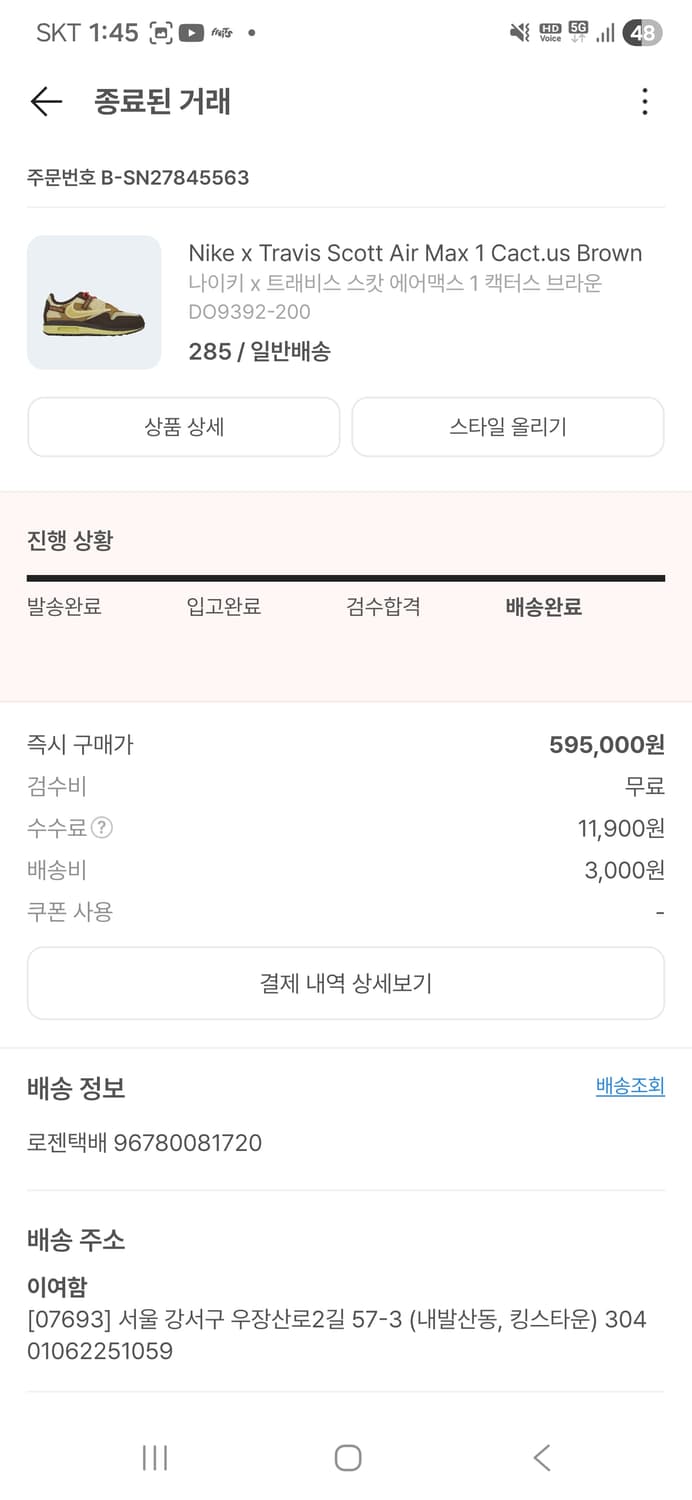Tap the screen recording icon in status bar
The height and width of the screenshot is (1500, 692).
click(x=160, y=32)
